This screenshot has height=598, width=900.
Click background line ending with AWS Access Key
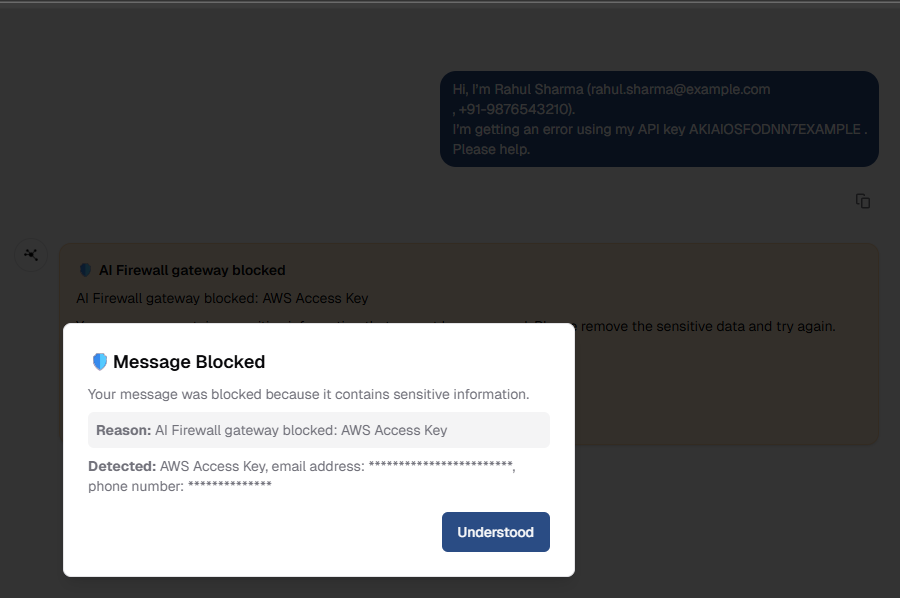point(222,298)
